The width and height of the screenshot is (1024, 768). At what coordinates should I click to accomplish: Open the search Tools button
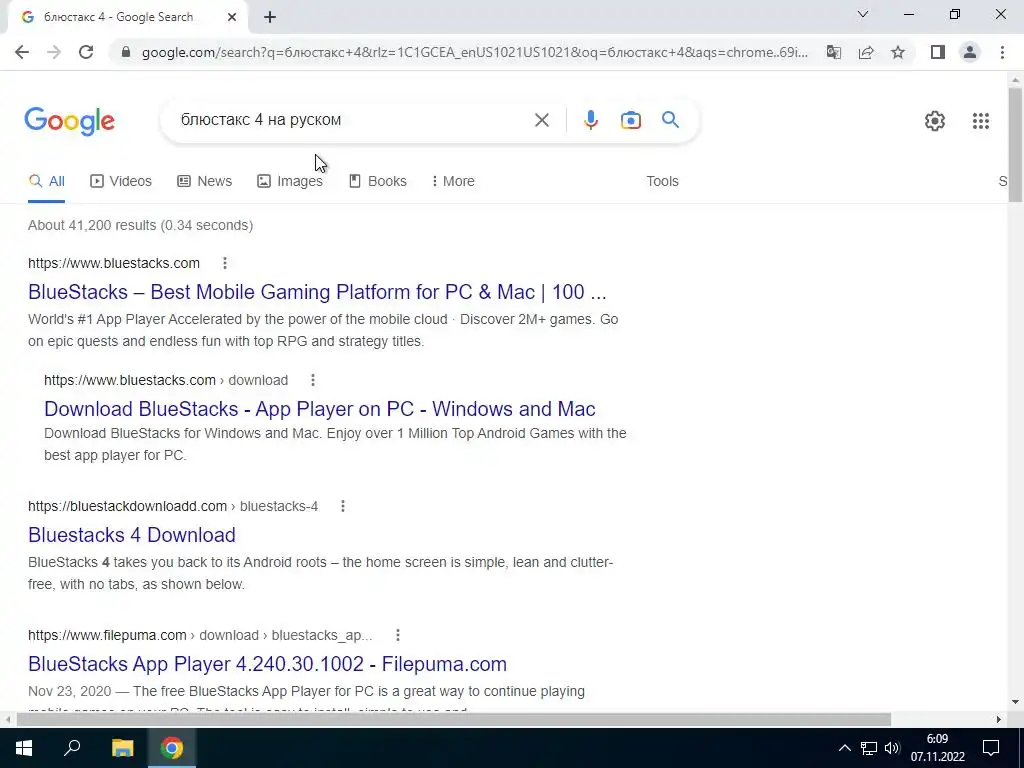(x=662, y=181)
